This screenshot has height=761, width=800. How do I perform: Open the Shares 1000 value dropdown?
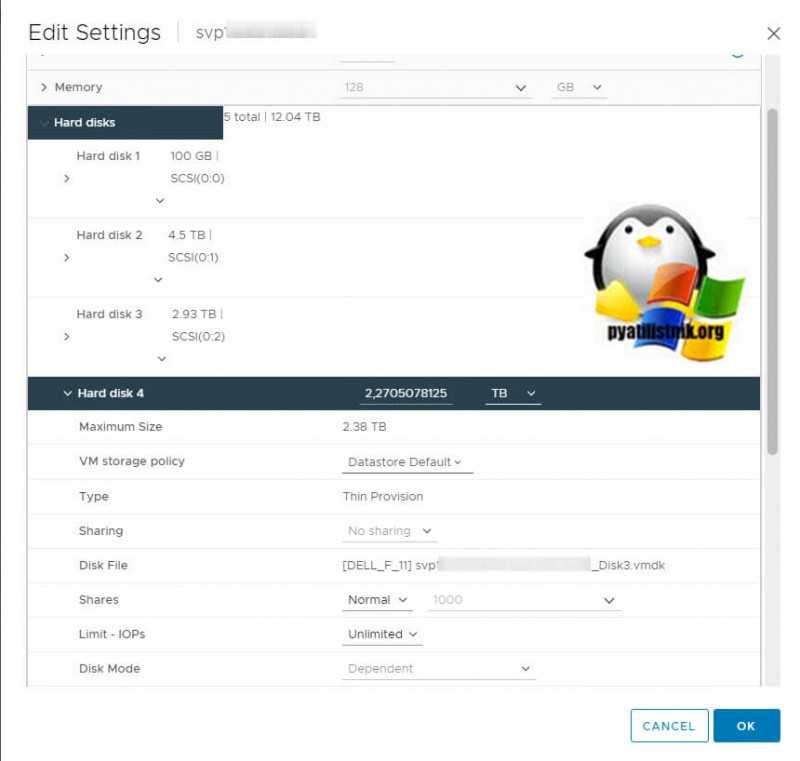point(524,600)
